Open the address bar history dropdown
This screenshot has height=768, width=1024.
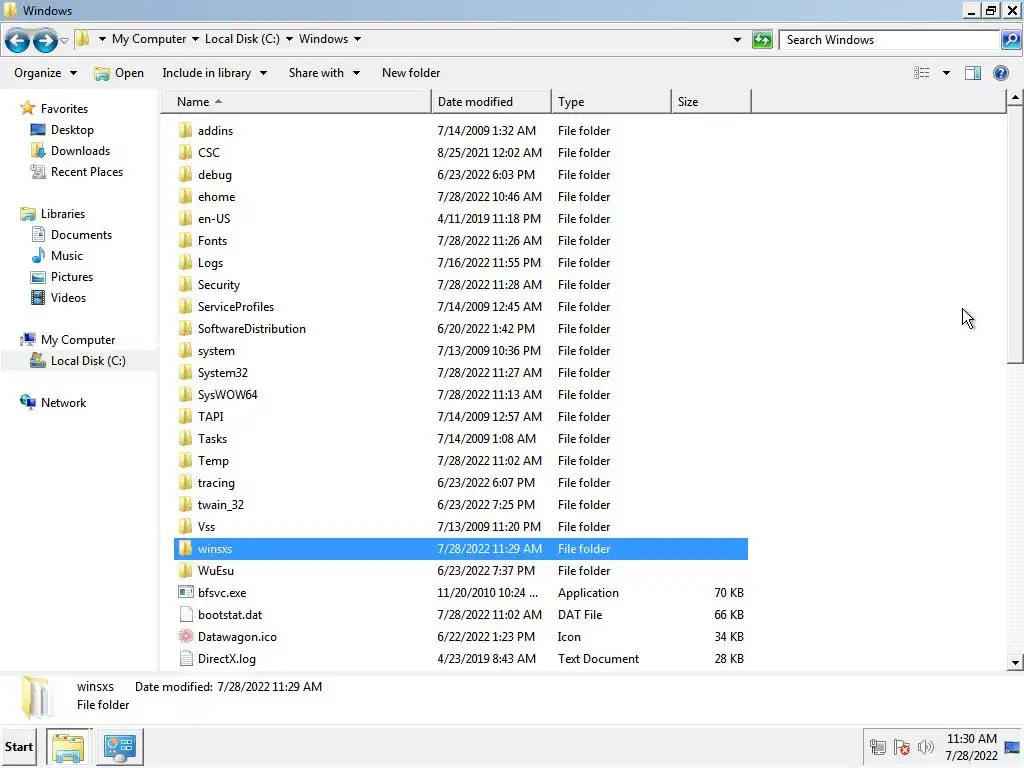click(x=737, y=40)
